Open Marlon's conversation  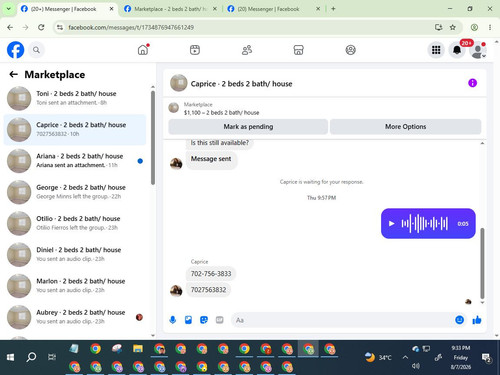coord(75,286)
